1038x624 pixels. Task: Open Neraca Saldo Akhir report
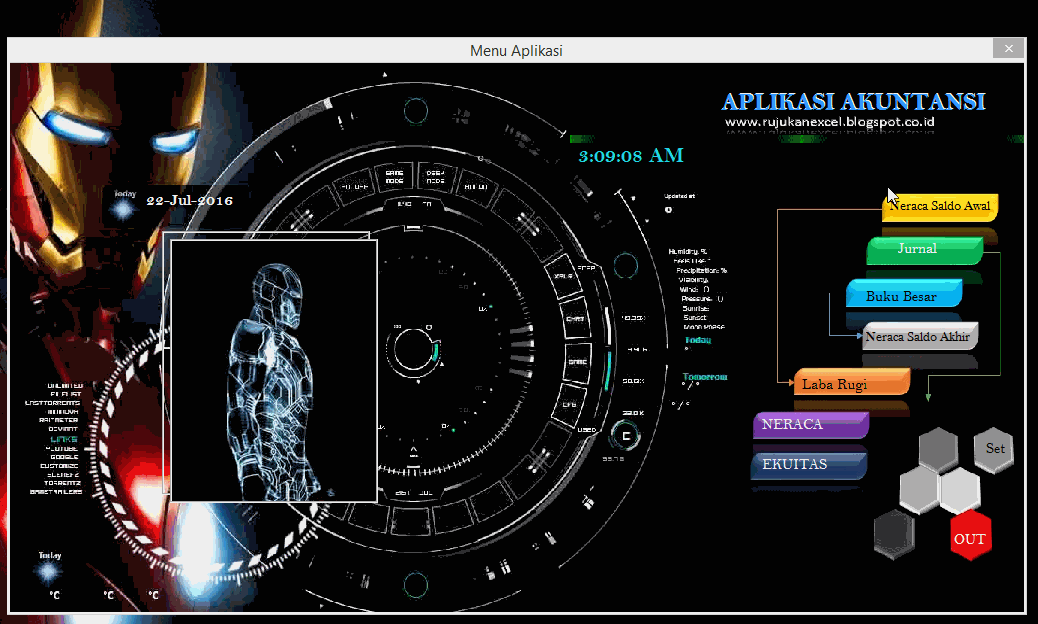pos(920,336)
